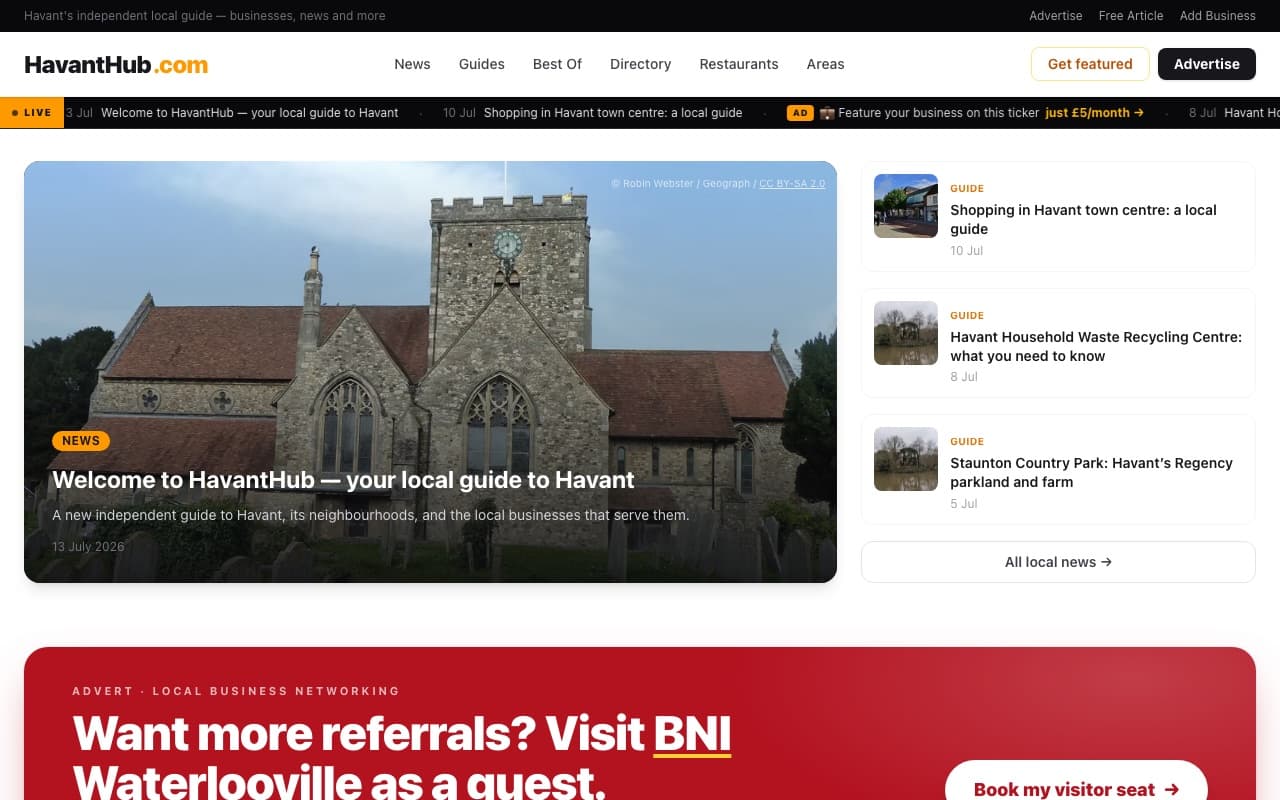Click the hero summary 'A new independent guide to Havant'

click(370, 516)
